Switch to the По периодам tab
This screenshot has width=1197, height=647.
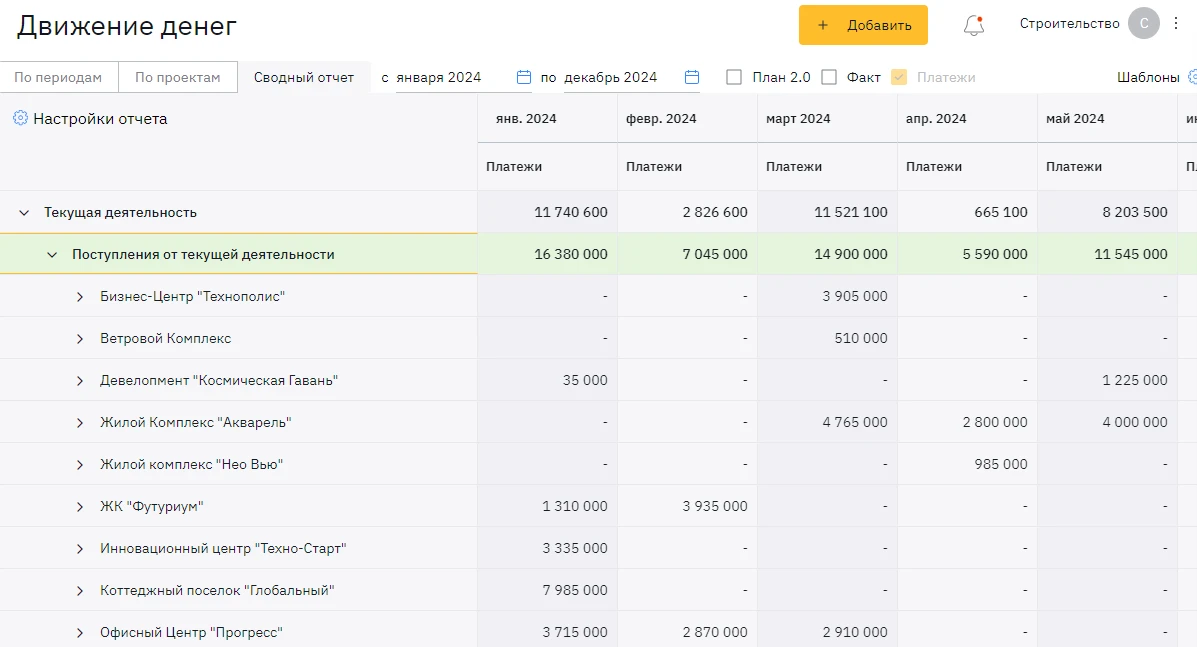(58, 77)
